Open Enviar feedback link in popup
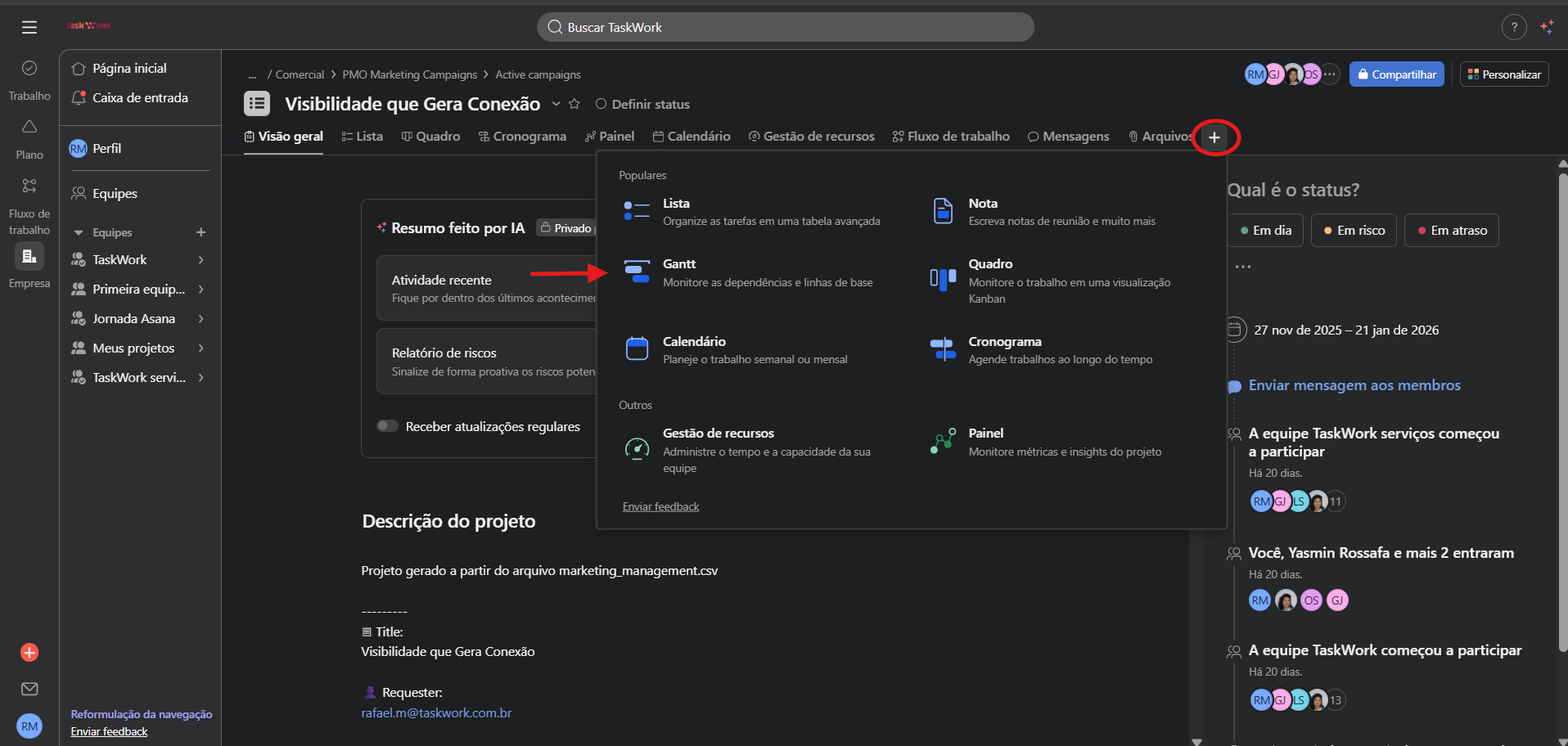Image resolution: width=1568 pixels, height=746 pixels. click(660, 506)
